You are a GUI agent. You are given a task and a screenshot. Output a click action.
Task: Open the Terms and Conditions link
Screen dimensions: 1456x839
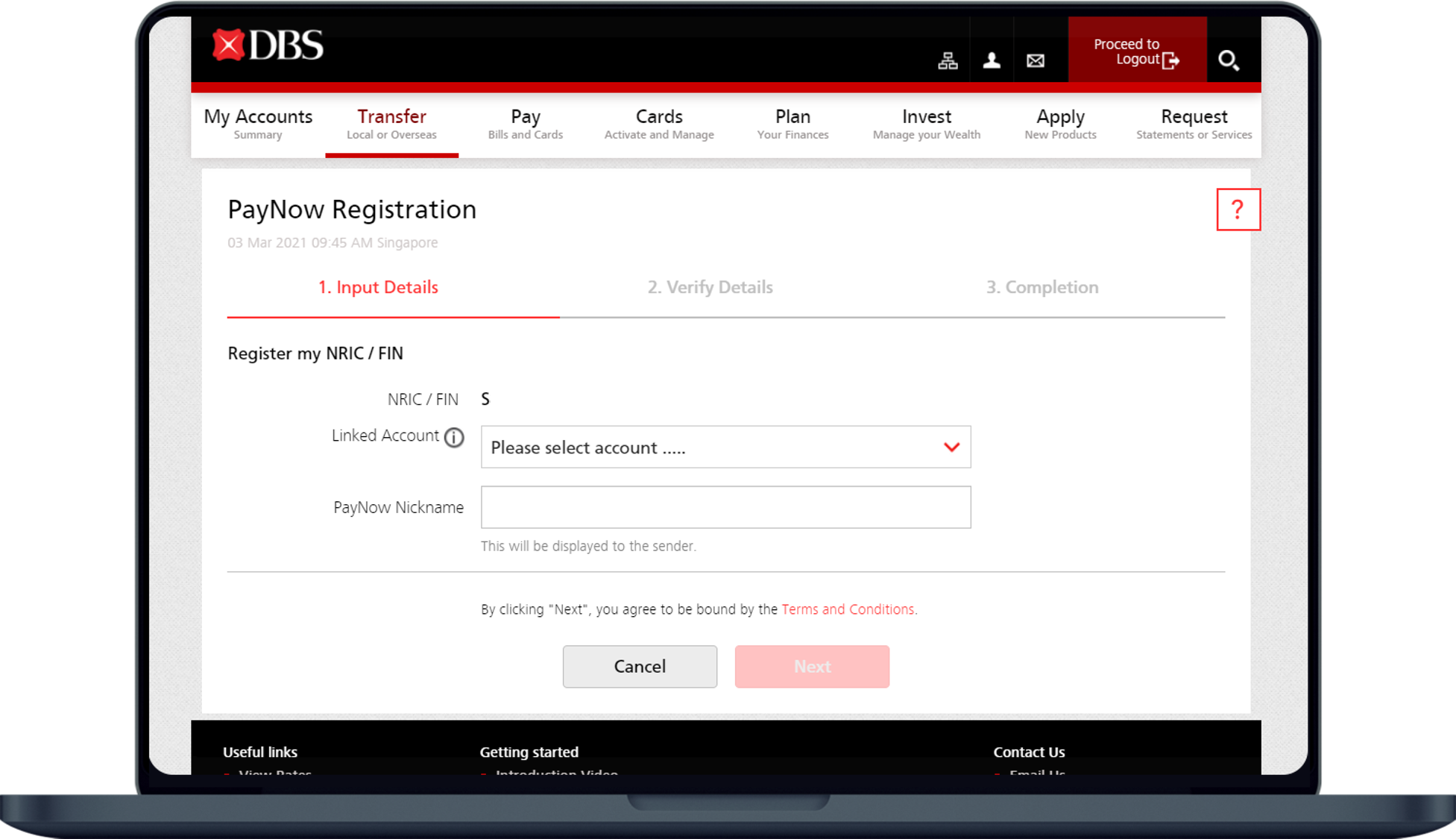pos(848,609)
